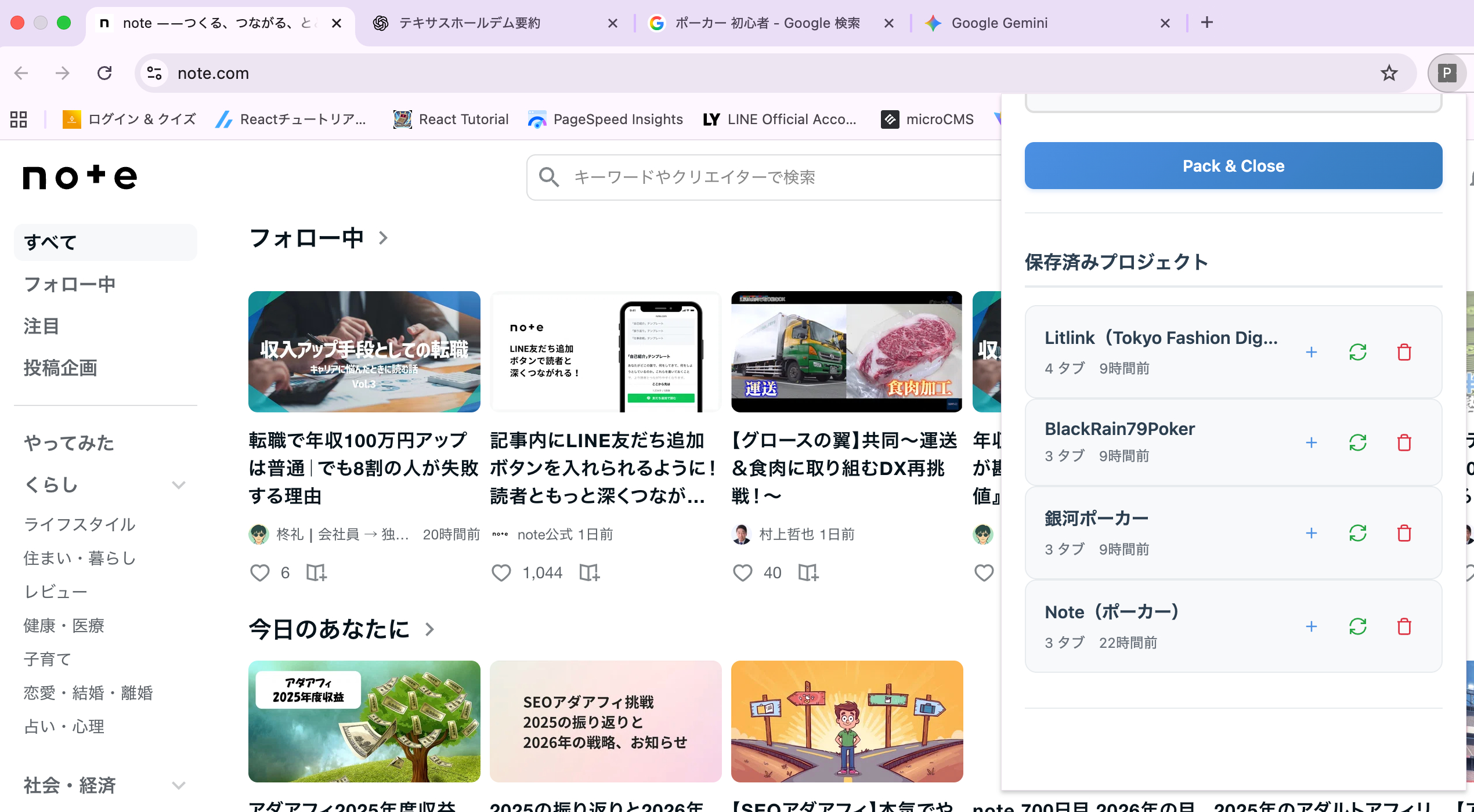Screen dimensions: 1474x812
Task: Expand the くらし category chevron
Action: tap(178, 485)
